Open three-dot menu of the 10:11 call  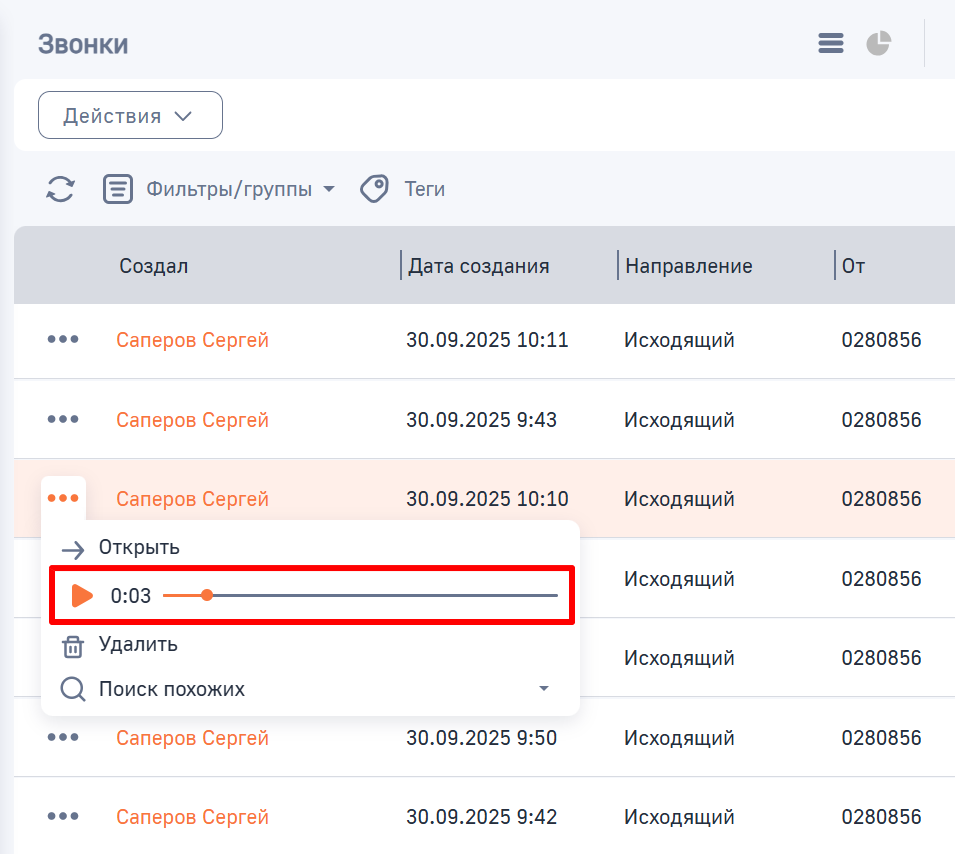63,339
